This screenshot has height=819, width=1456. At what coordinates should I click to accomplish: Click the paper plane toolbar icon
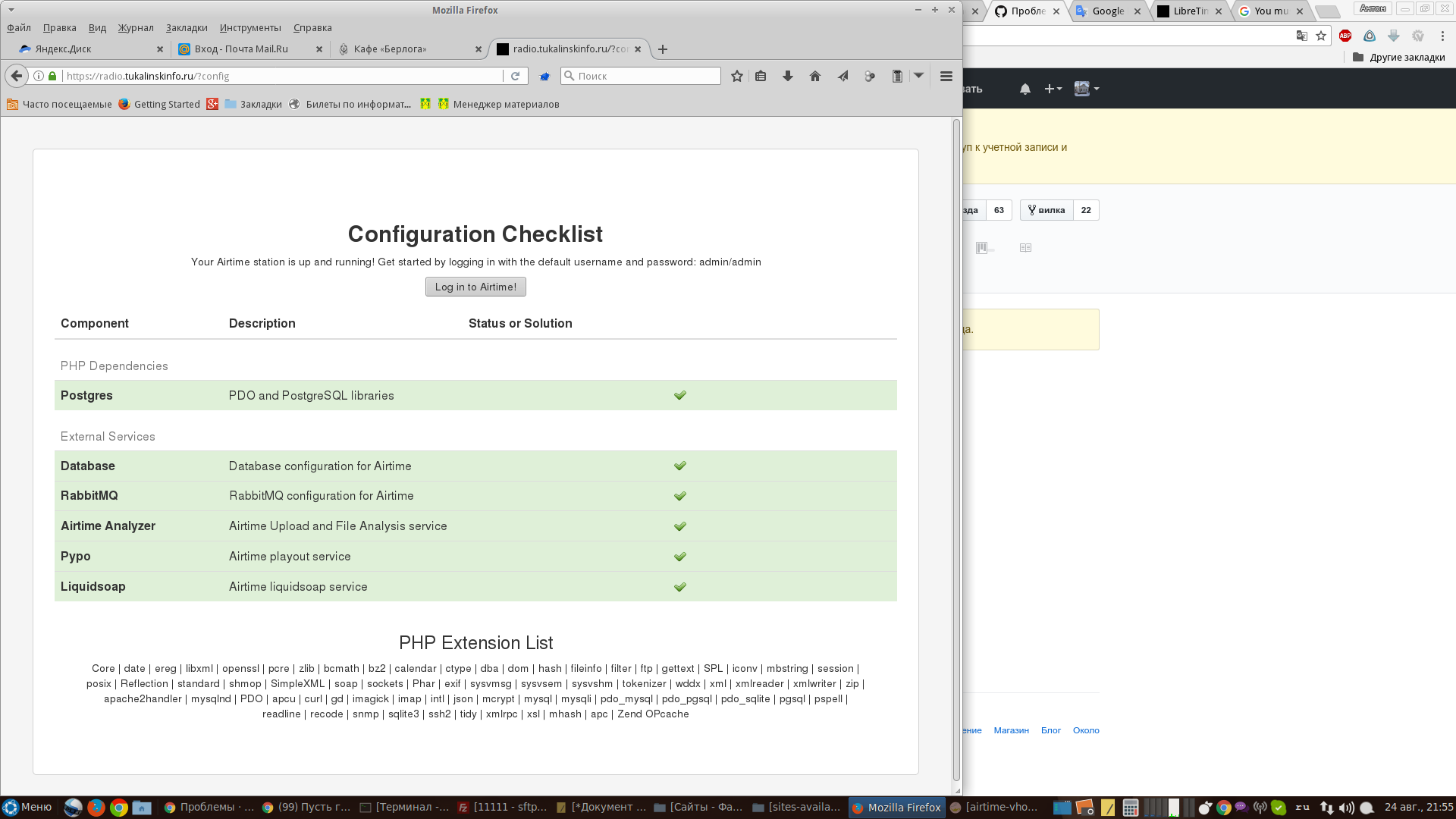pos(843,76)
